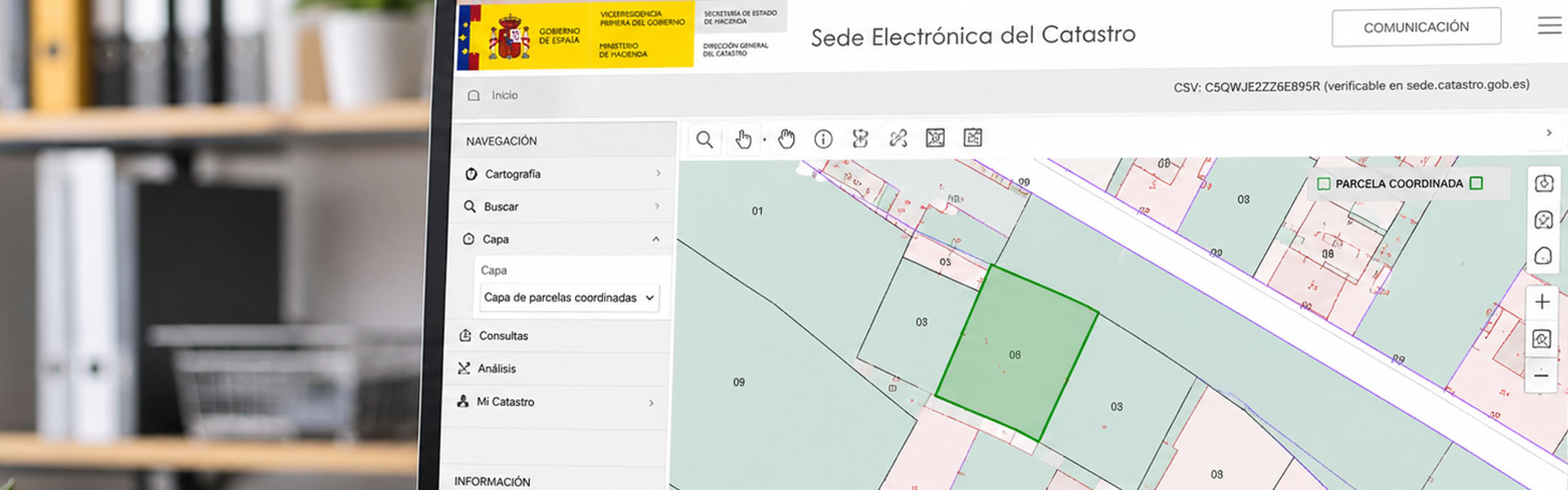Click the Gobierno de España coat of arms
Viewport: 1568px width, 490px height.
pos(510,38)
